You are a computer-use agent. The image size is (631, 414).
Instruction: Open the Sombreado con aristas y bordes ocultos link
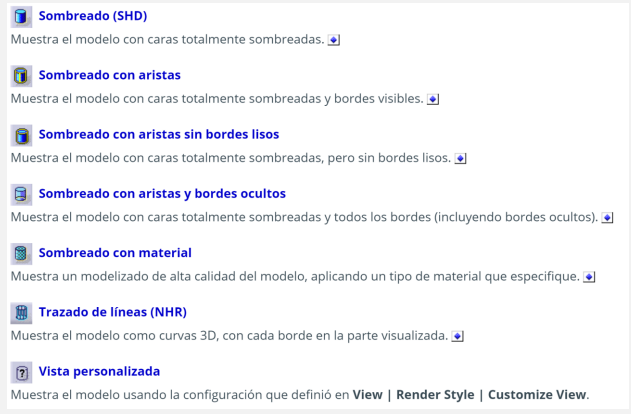point(162,194)
